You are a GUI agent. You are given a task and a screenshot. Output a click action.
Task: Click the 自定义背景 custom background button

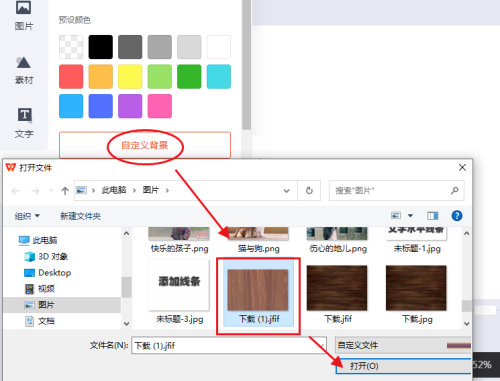click(x=145, y=145)
